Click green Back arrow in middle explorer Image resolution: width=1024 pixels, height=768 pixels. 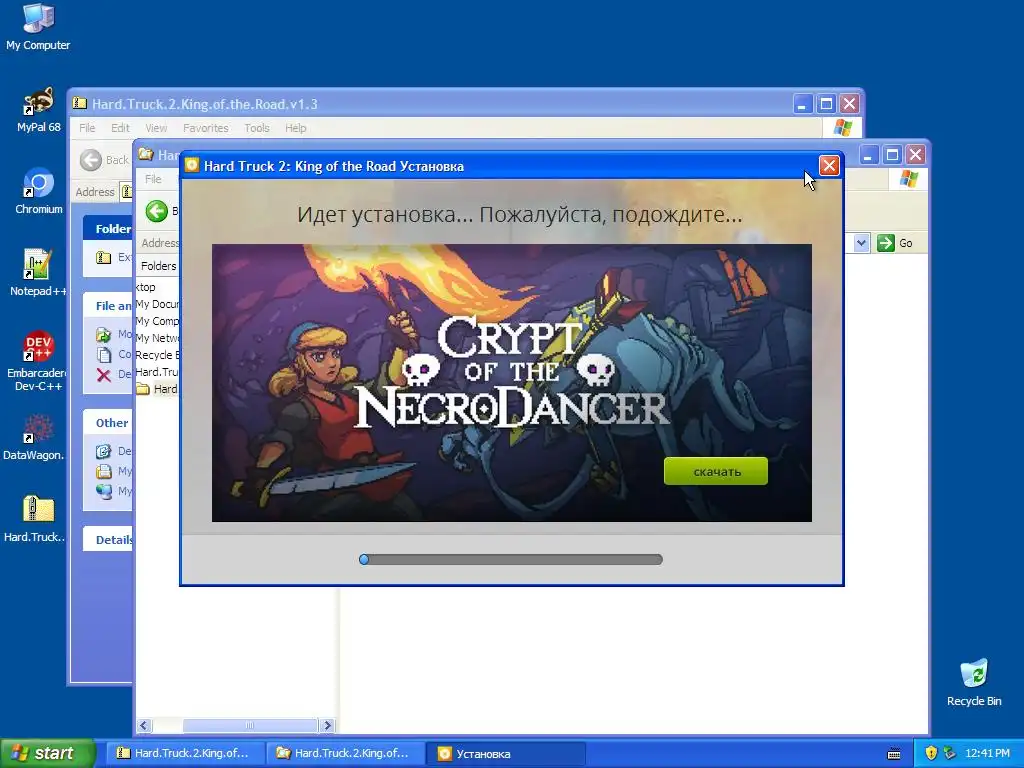(x=157, y=211)
